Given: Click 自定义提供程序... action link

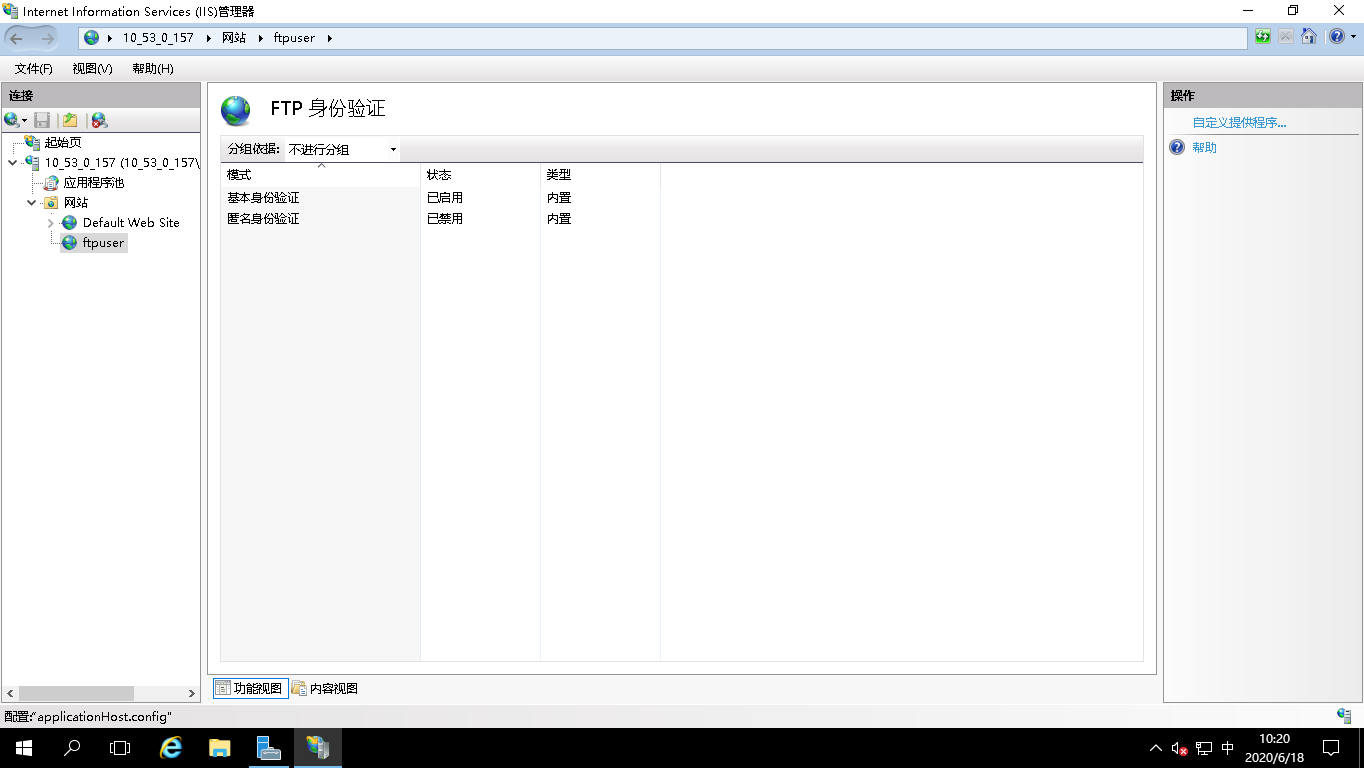Looking at the screenshot, I should [x=1239, y=123].
